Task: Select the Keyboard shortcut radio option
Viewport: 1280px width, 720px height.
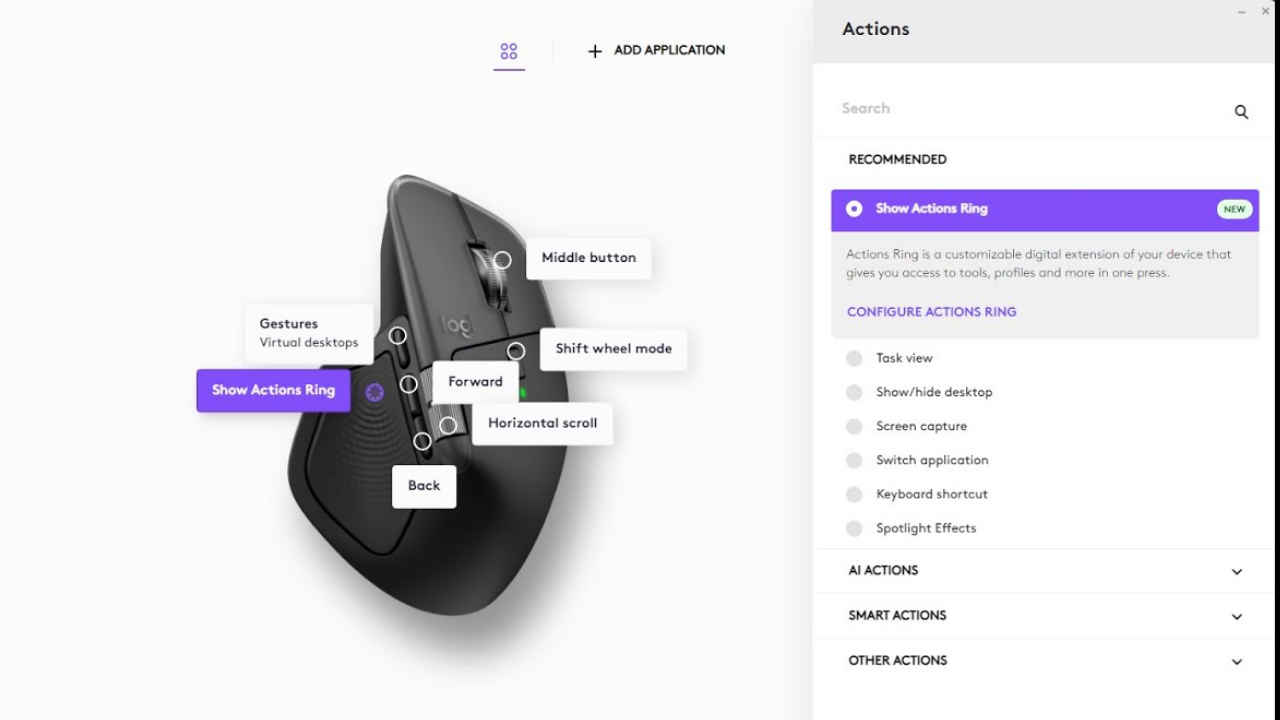Action: (854, 494)
